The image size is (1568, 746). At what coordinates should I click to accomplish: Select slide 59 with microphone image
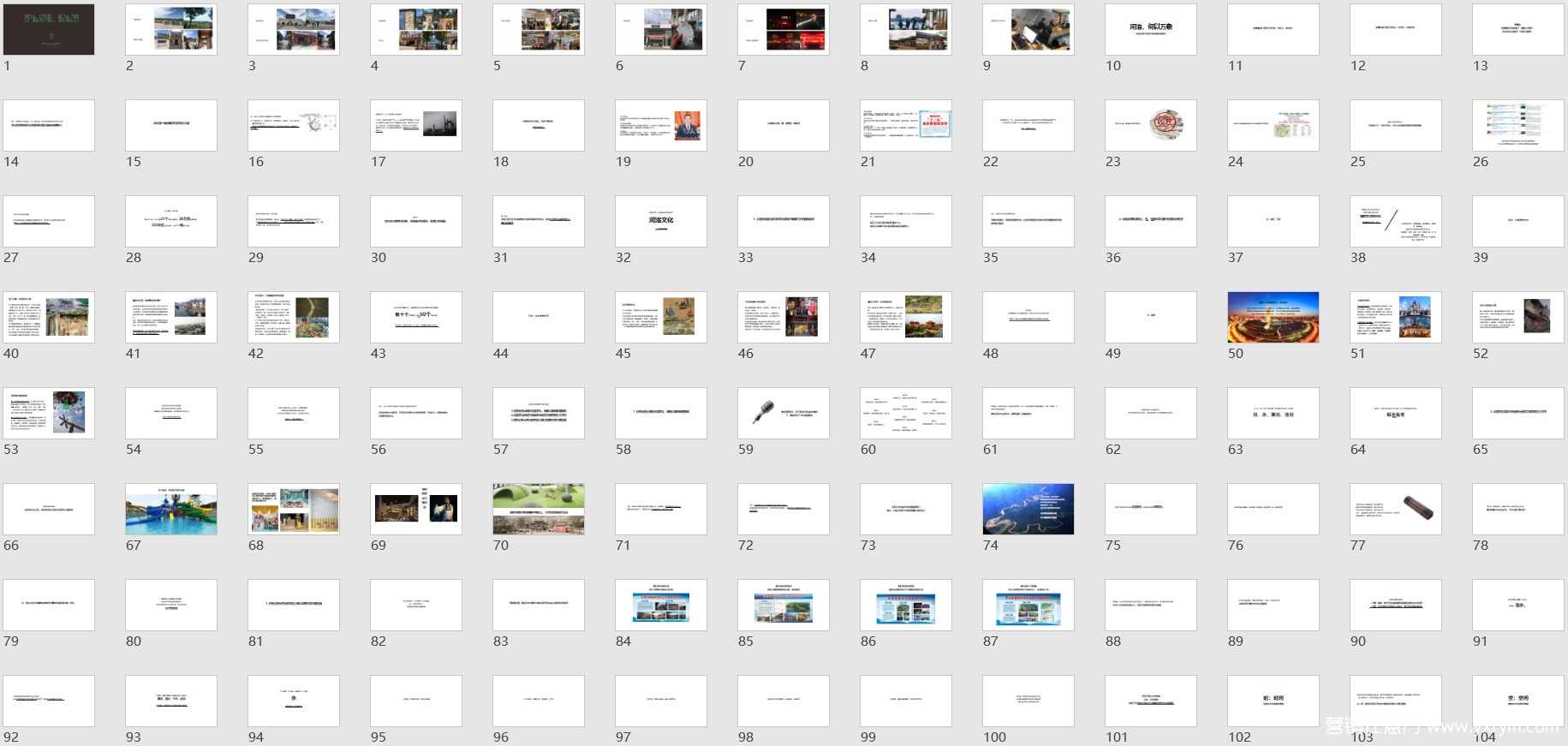(x=784, y=413)
